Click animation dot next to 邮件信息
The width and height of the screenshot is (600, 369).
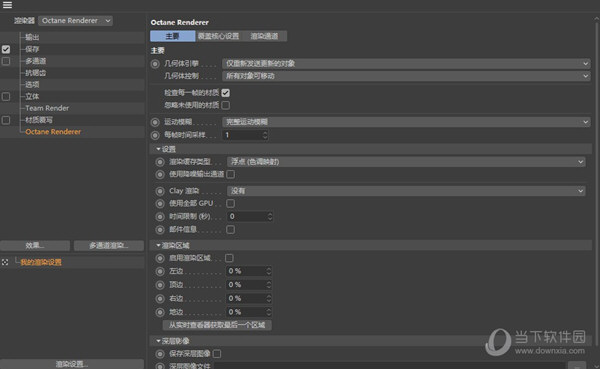coord(160,230)
